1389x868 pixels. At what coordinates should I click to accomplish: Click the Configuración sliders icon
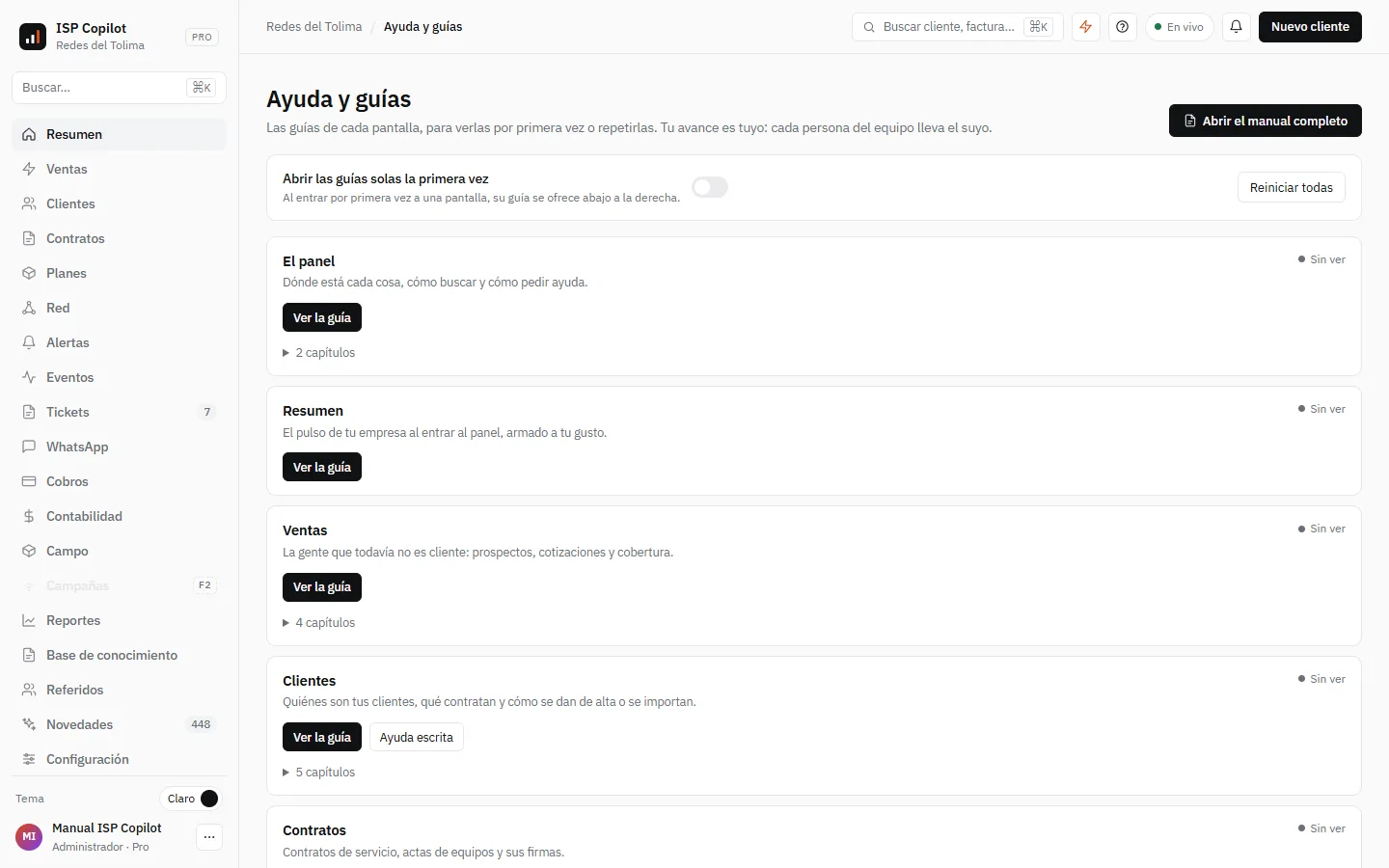(29, 759)
